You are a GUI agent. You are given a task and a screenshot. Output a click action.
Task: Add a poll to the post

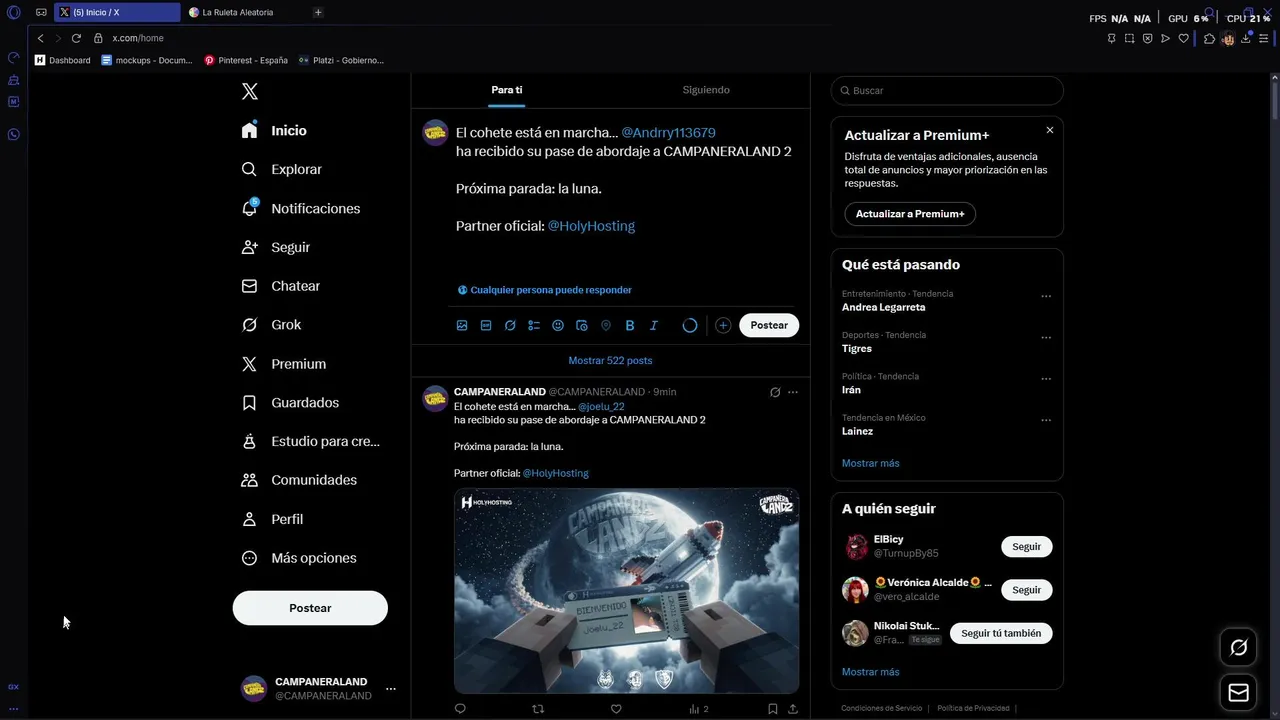click(x=534, y=326)
